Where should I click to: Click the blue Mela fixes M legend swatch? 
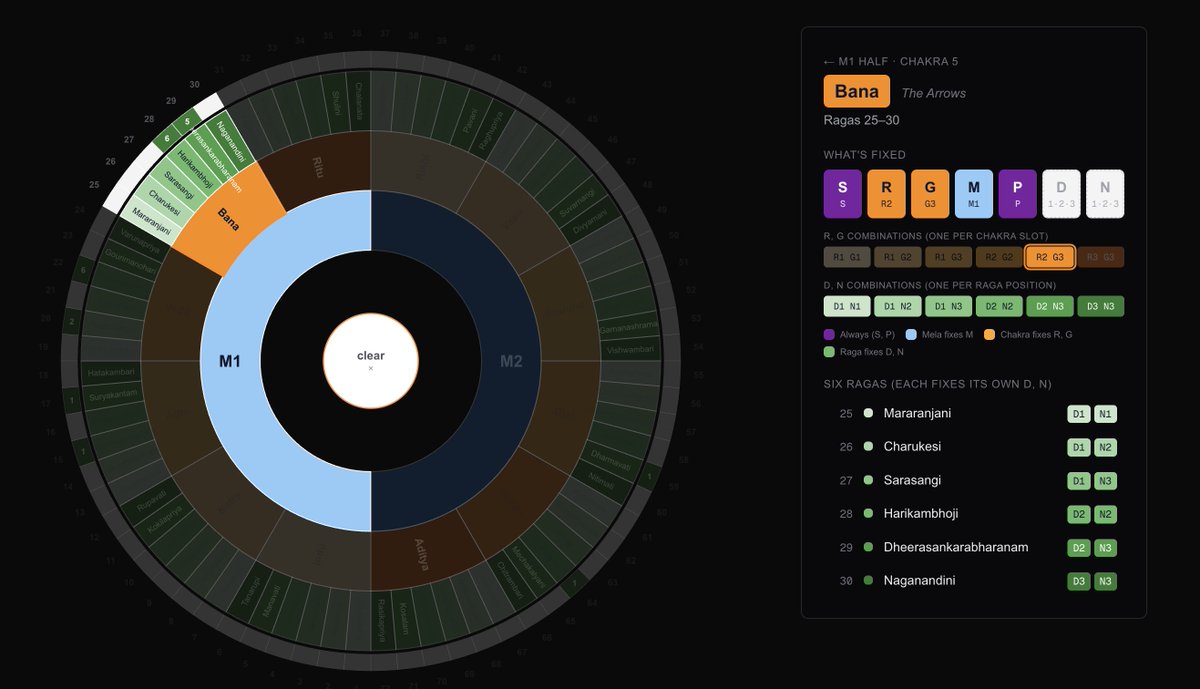(910, 334)
